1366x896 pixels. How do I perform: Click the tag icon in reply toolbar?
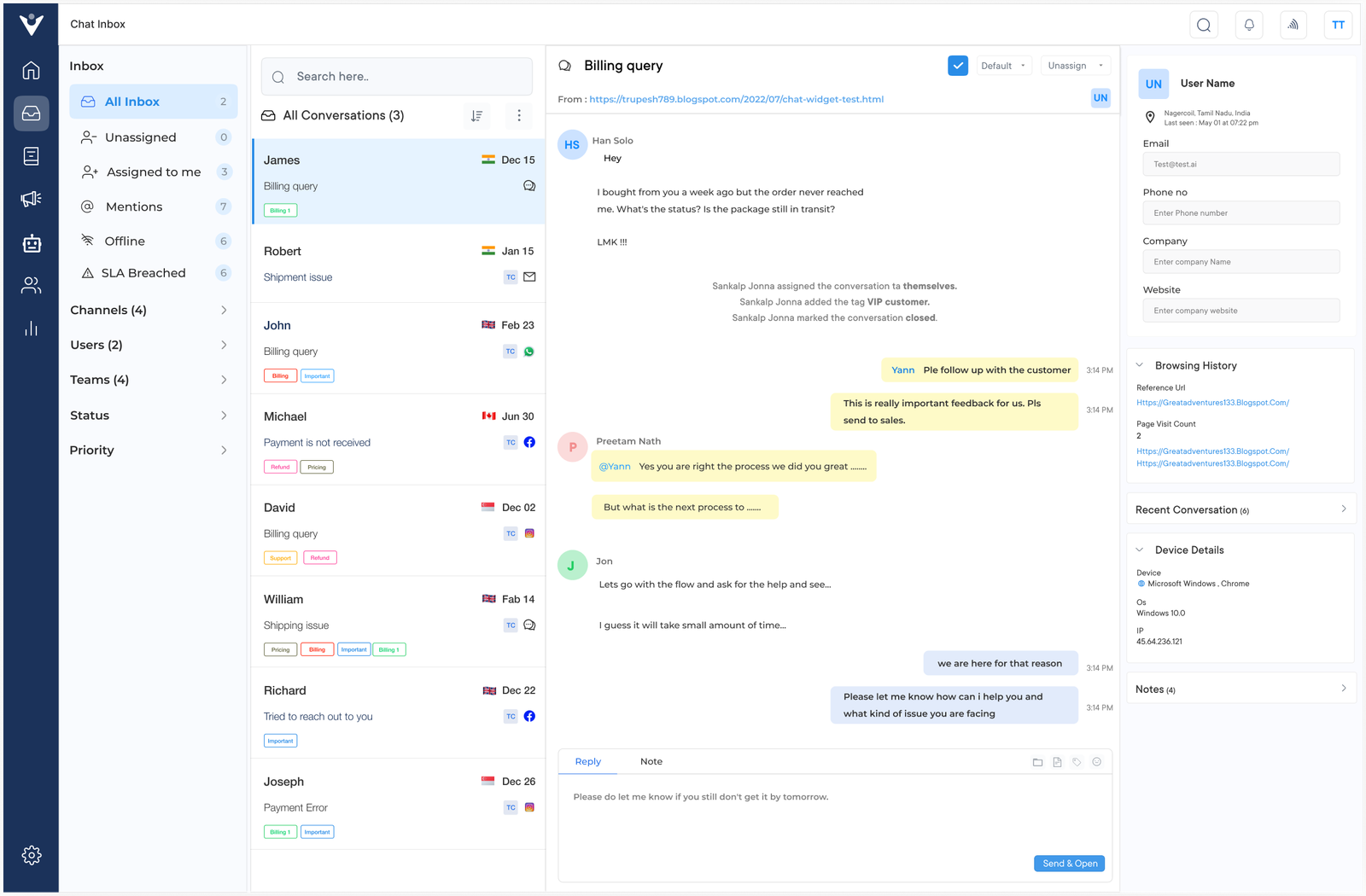tap(1077, 762)
